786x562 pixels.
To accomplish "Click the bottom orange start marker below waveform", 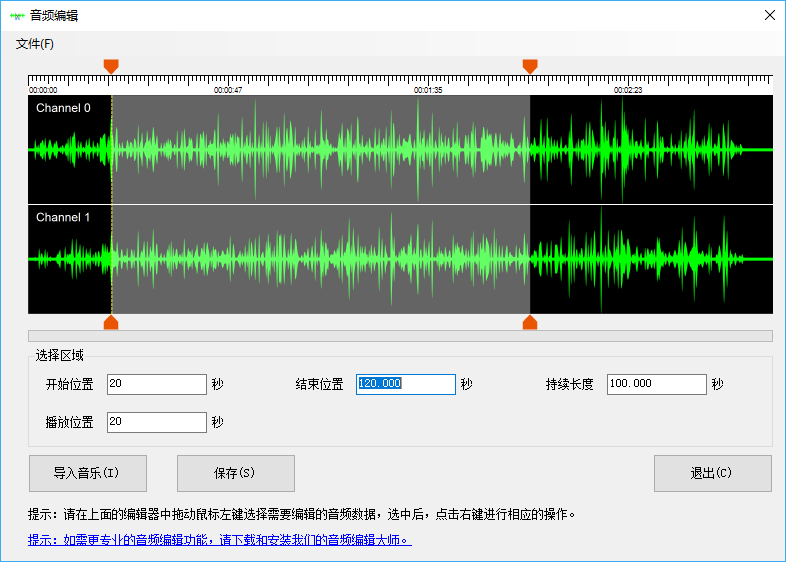I will [111, 322].
